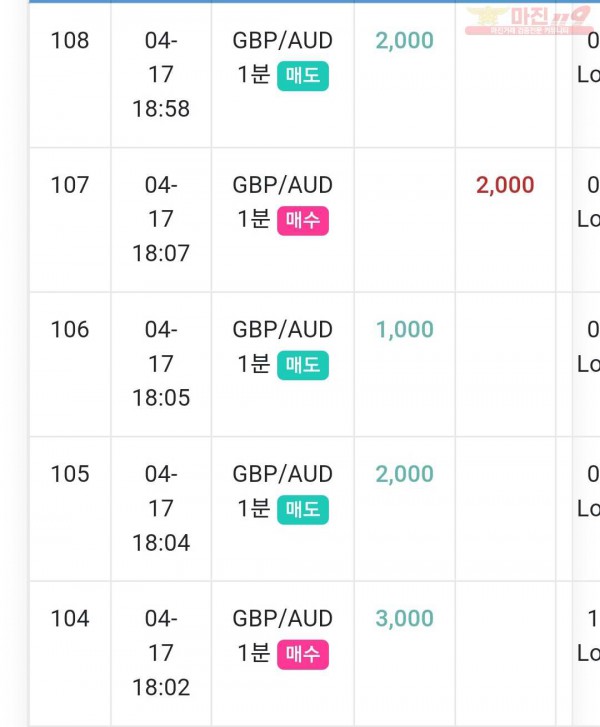Click GBP/AUD pair text in row 105

[282, 474]
